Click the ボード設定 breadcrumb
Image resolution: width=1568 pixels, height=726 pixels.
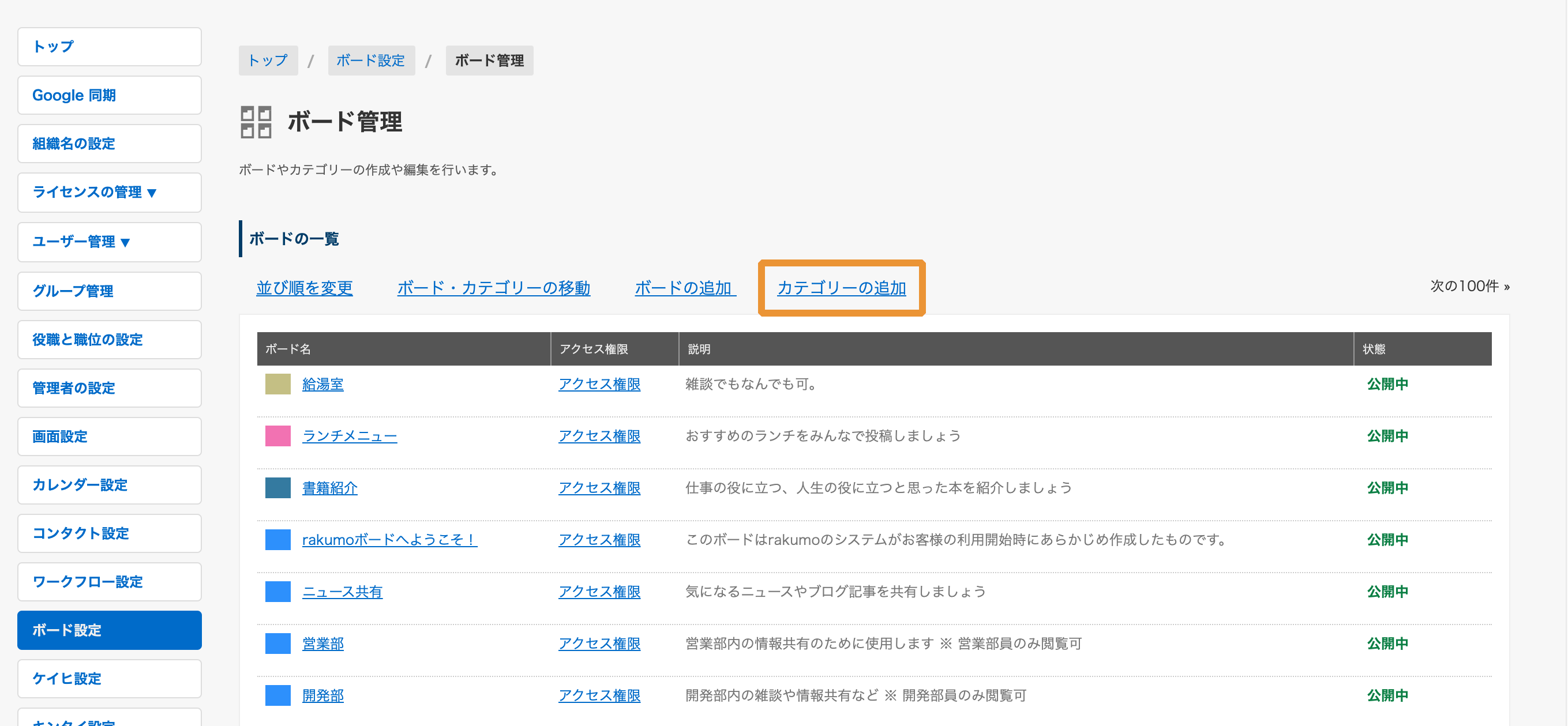pyautogui.click(x=371, y=60)
